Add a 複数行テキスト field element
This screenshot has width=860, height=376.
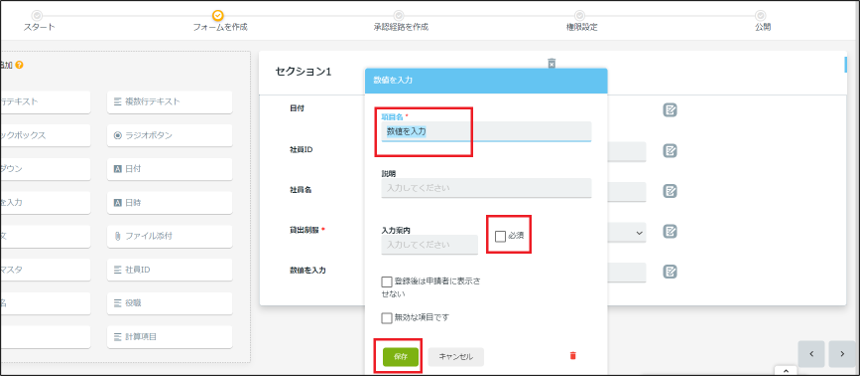pyautogui.click(x=169, y=102)
